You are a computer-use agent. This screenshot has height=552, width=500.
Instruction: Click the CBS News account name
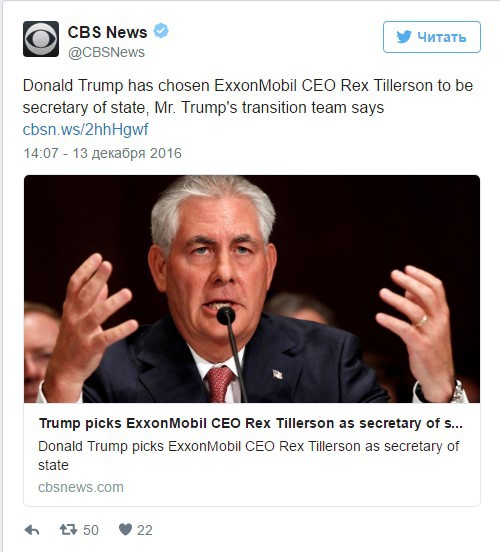click(107, 32)
